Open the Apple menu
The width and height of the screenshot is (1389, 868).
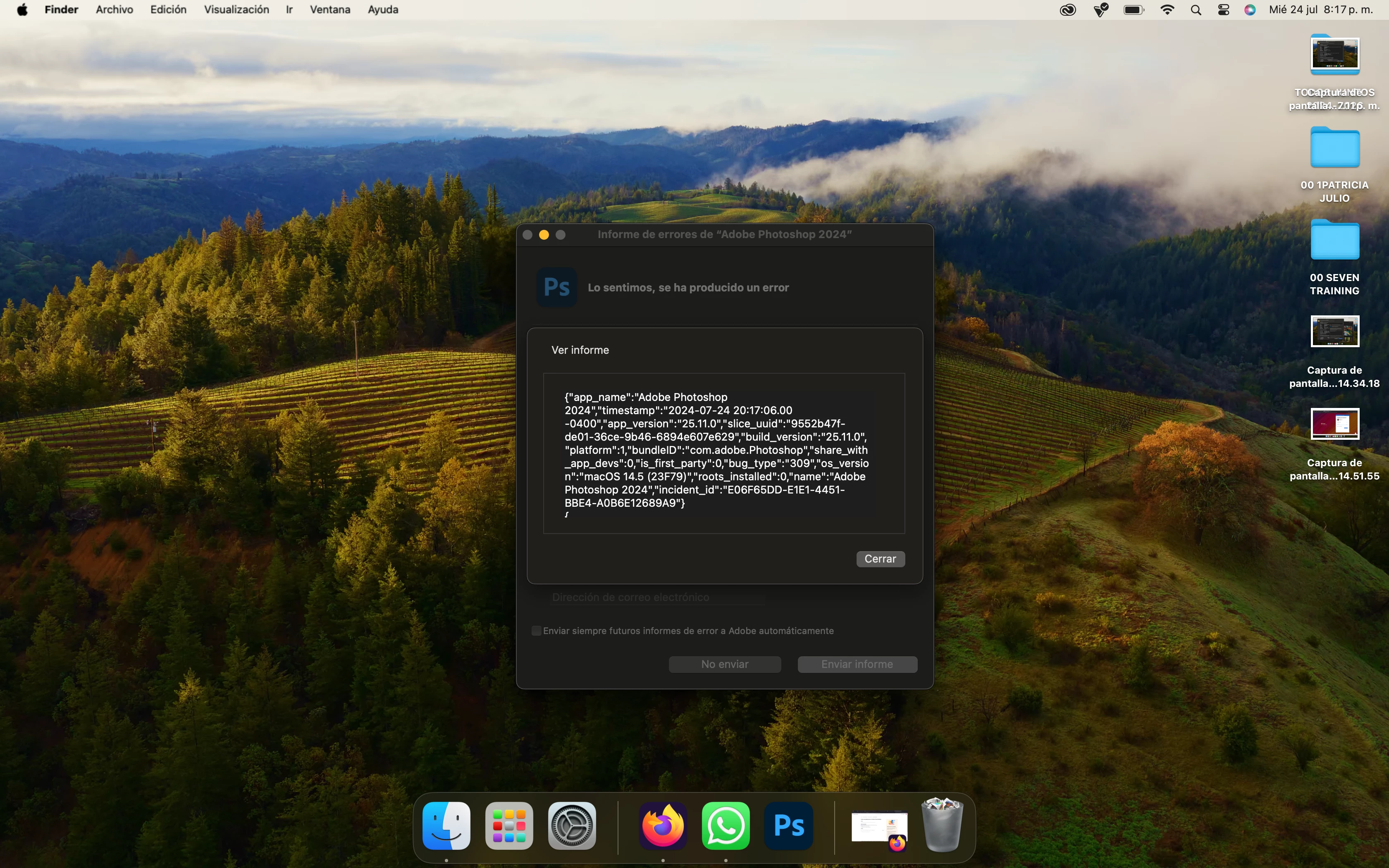click(x=22, y=10)
